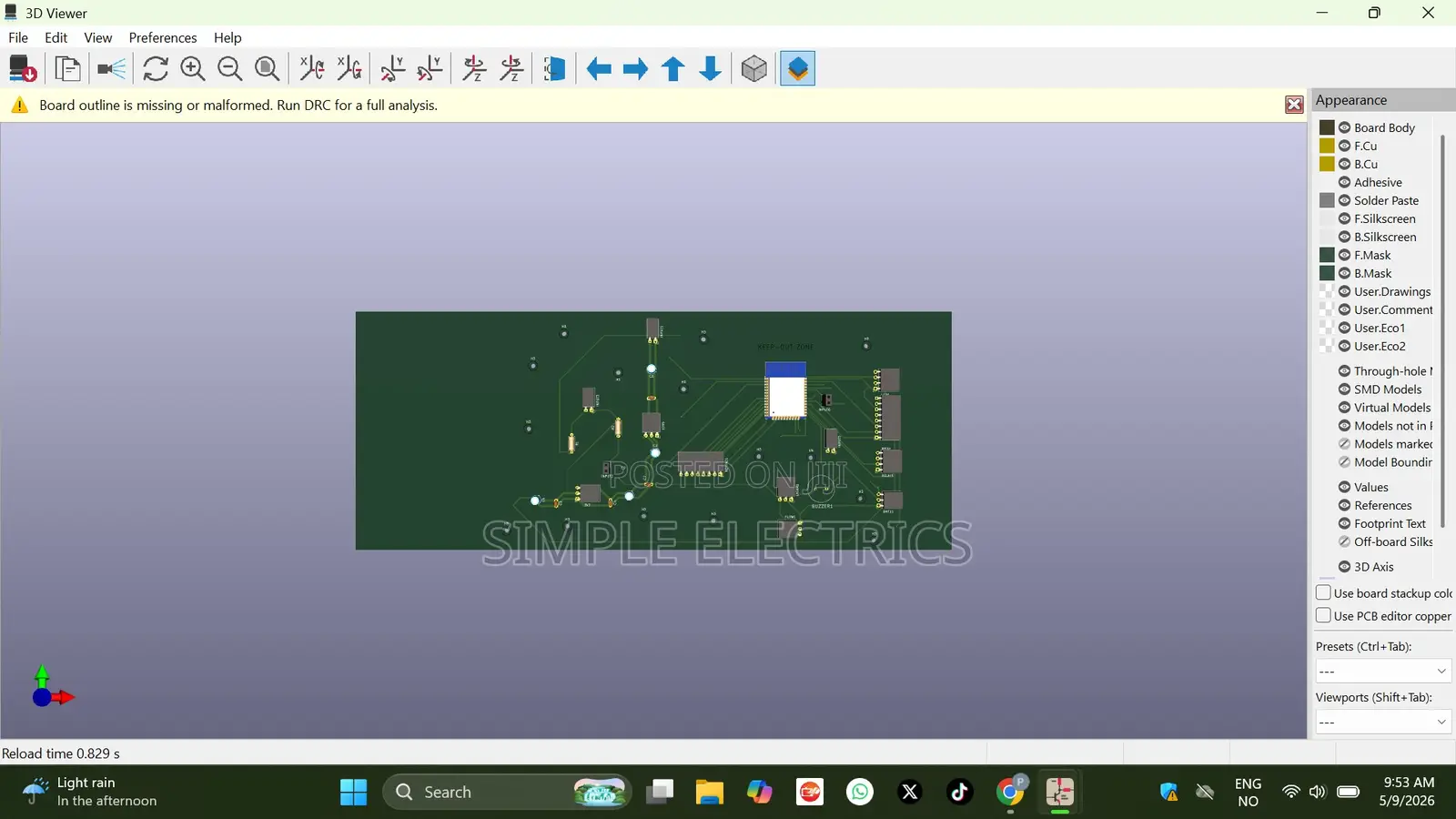Zoom in on the 3D view
The height and width of the screenshot is (819, 1456).
click(x=193, y=69)
